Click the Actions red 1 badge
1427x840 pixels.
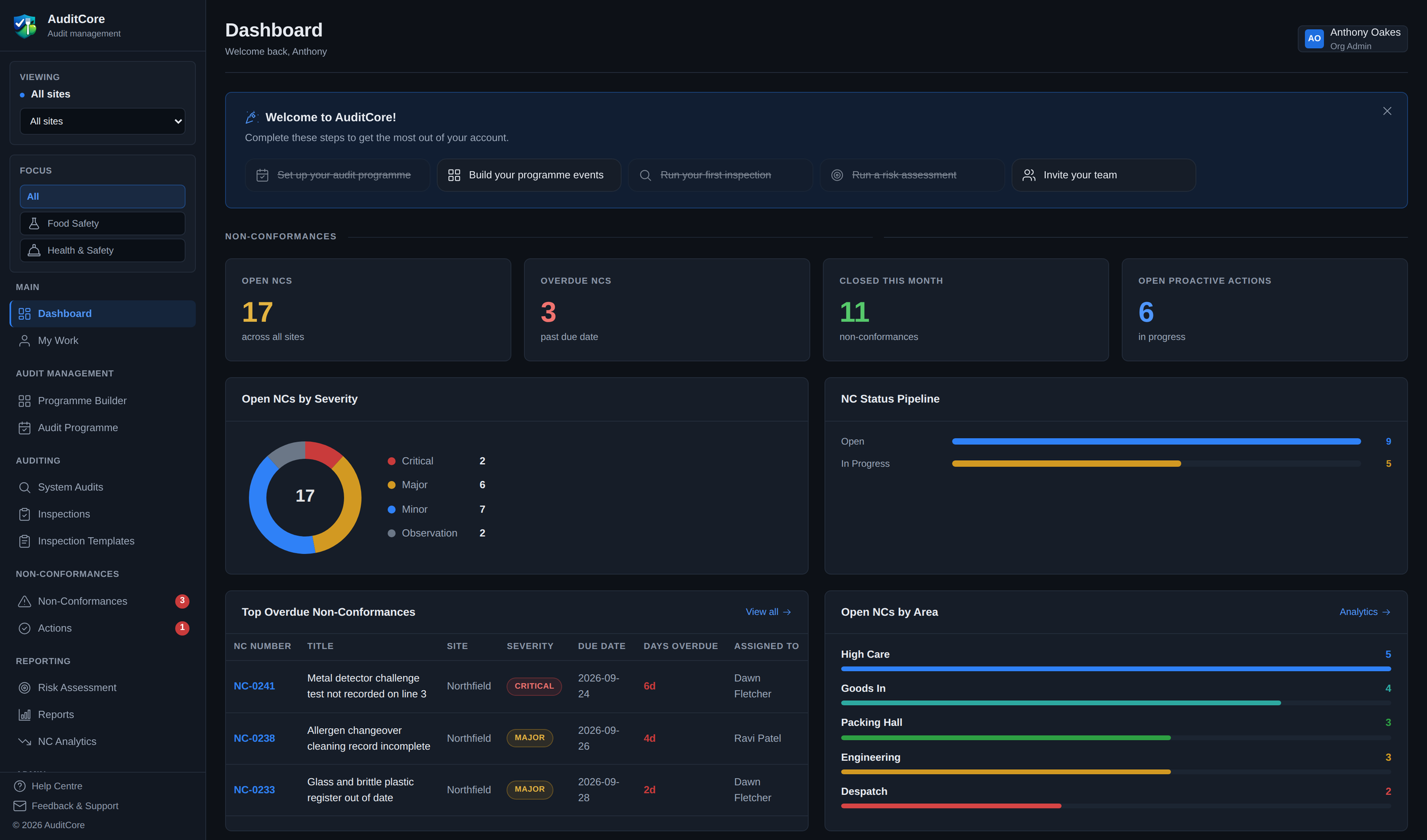click(x=183, y=628)
